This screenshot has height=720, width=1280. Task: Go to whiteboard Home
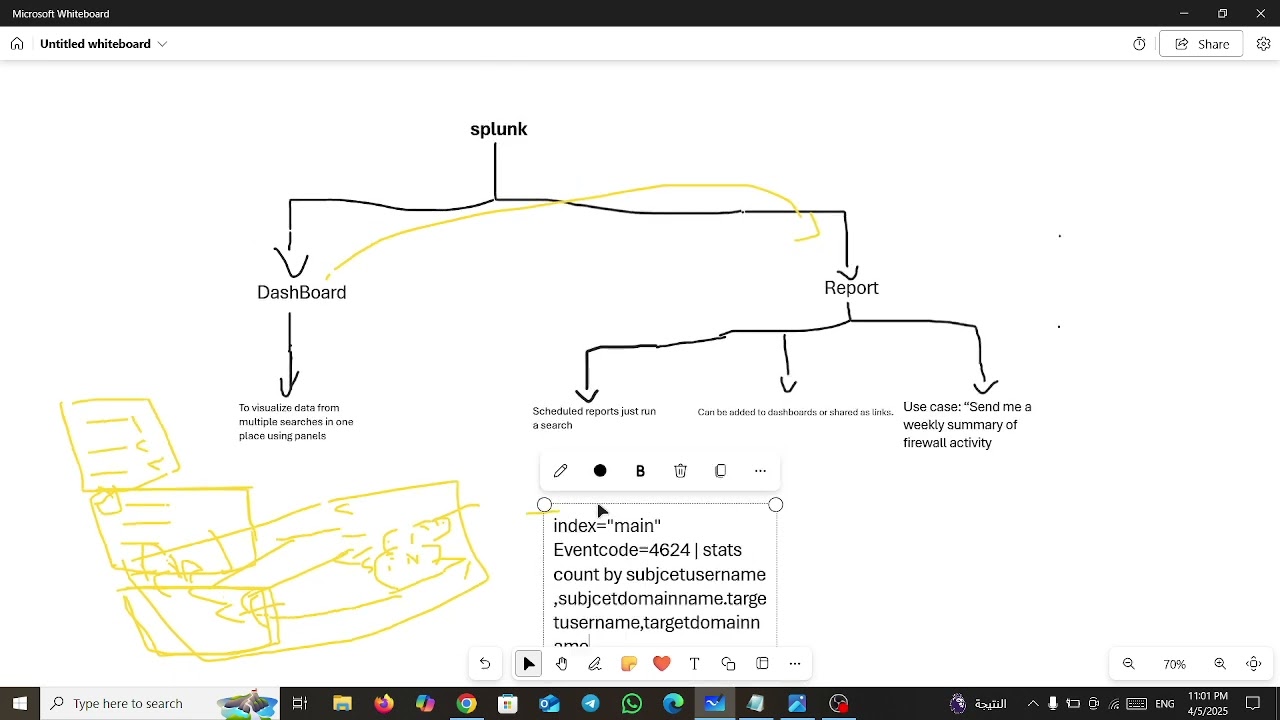pos(17,44)
